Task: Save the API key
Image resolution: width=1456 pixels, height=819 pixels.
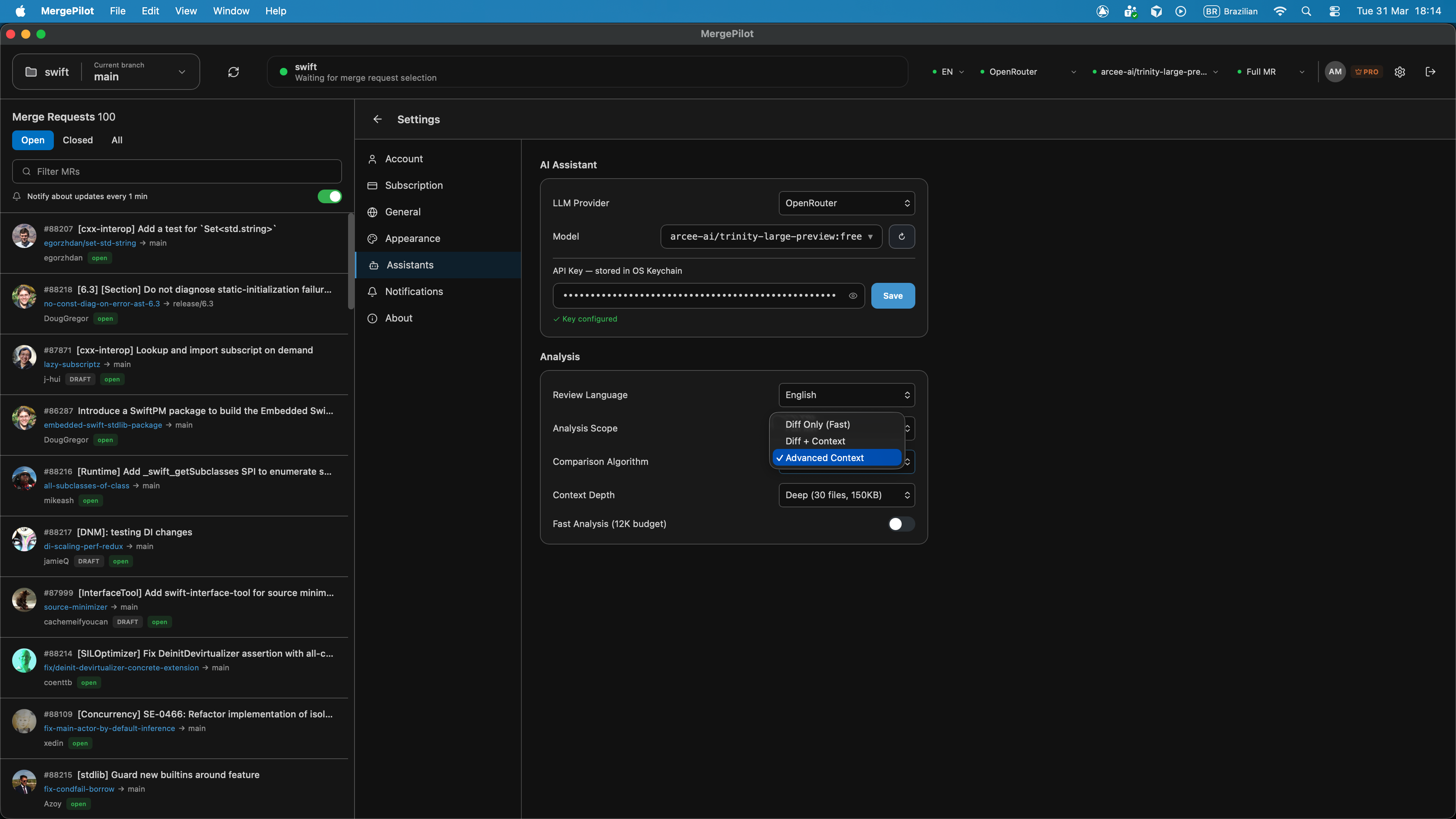Action: point(892,296)
